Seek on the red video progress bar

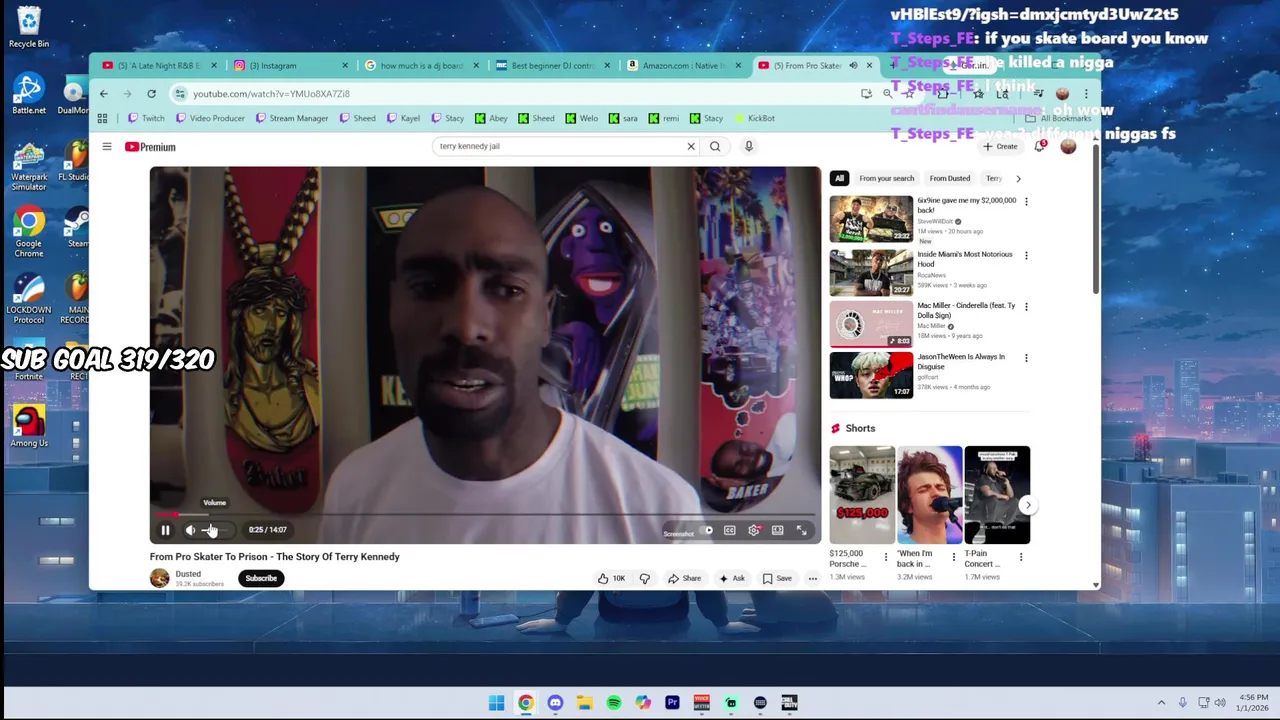point(485,515)
